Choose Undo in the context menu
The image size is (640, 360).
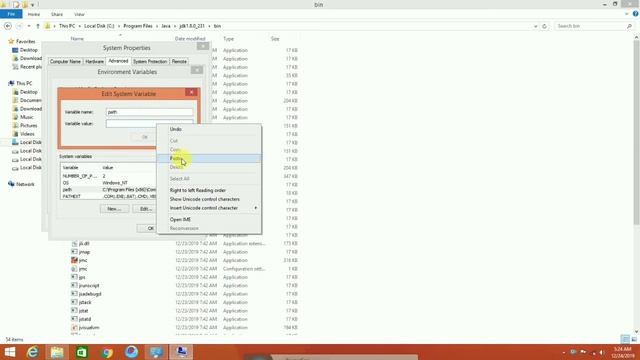coord(176,129)
